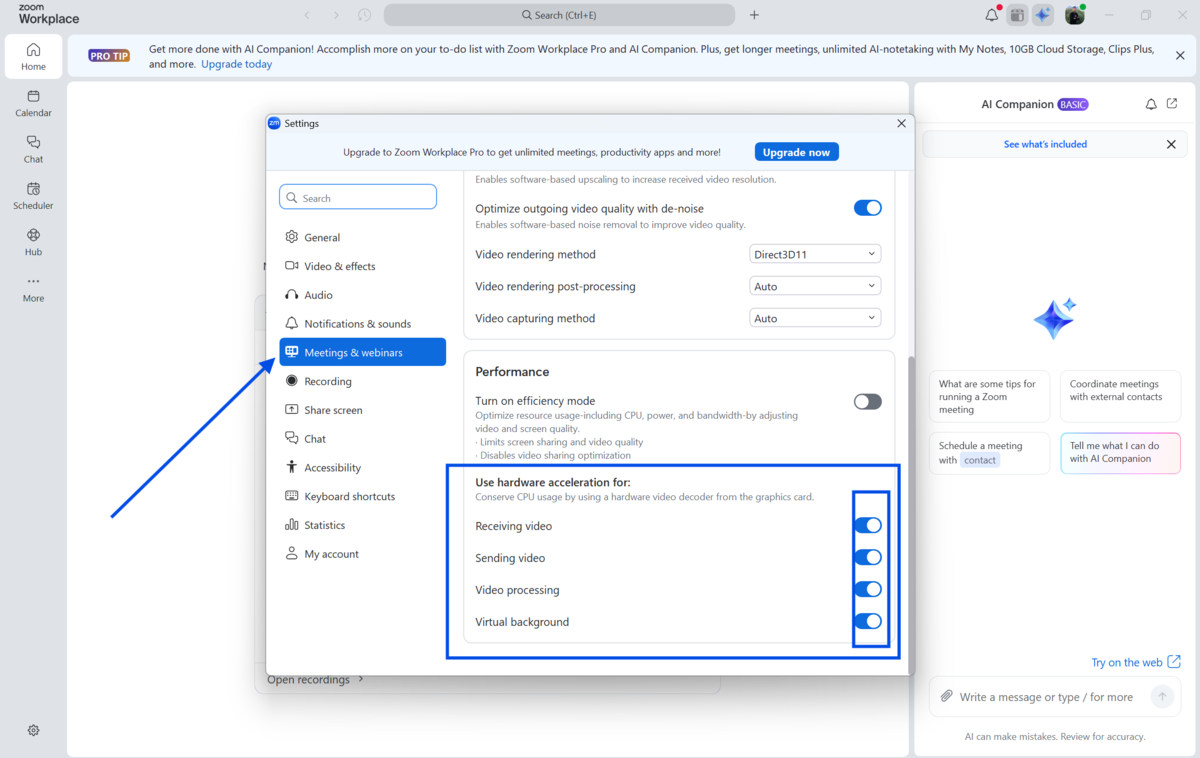The width and height of the screenshot is (1200, 758).
Task: Turn off hardware acceleration for Receiving video
Action: pyautogui.click(x=867, y=526)
